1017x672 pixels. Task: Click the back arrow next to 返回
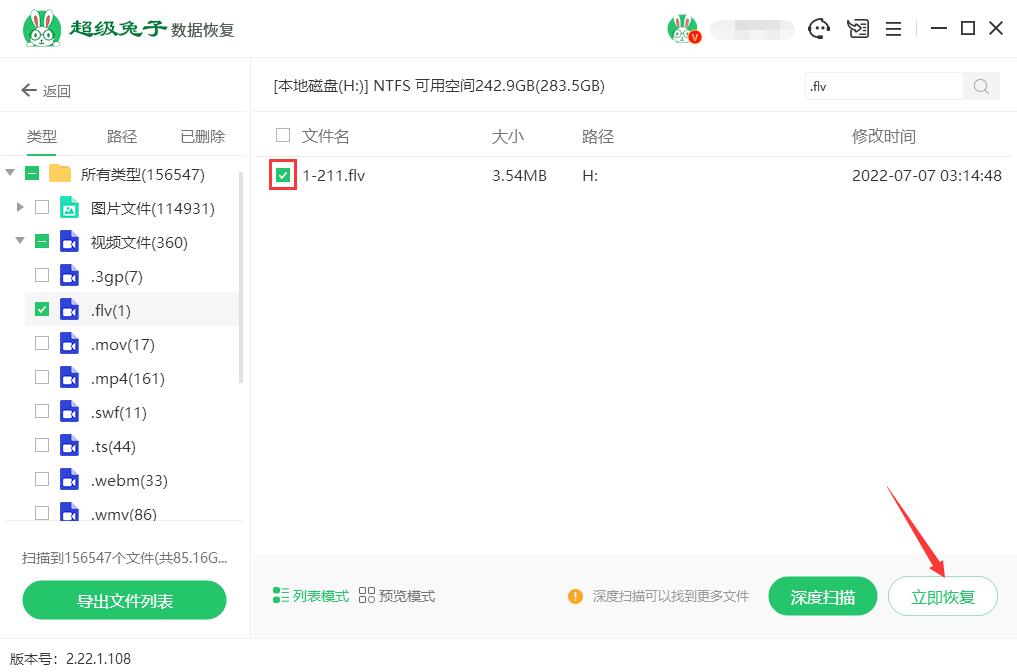coord(28,90)
